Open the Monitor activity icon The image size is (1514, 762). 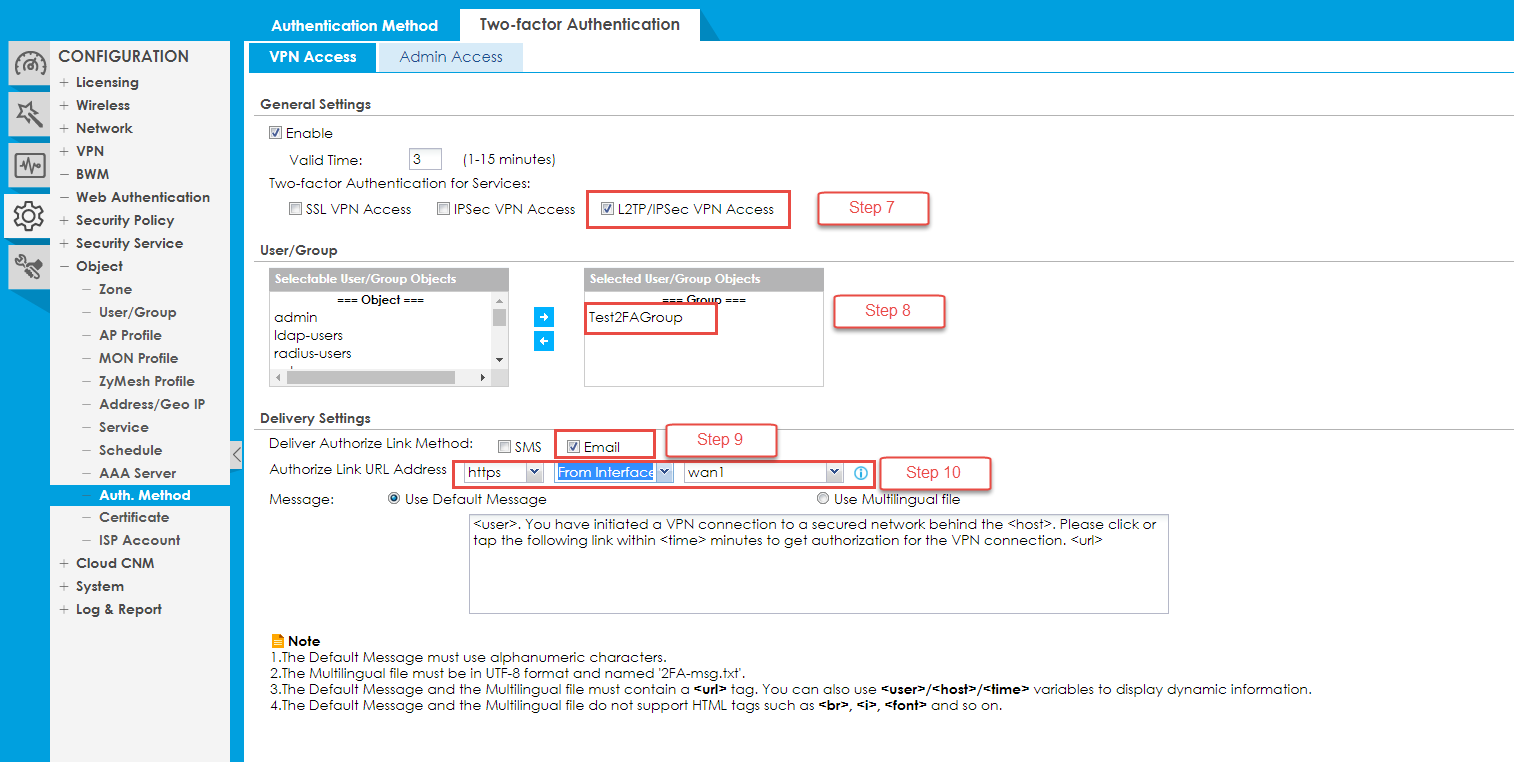coord(29,165)
